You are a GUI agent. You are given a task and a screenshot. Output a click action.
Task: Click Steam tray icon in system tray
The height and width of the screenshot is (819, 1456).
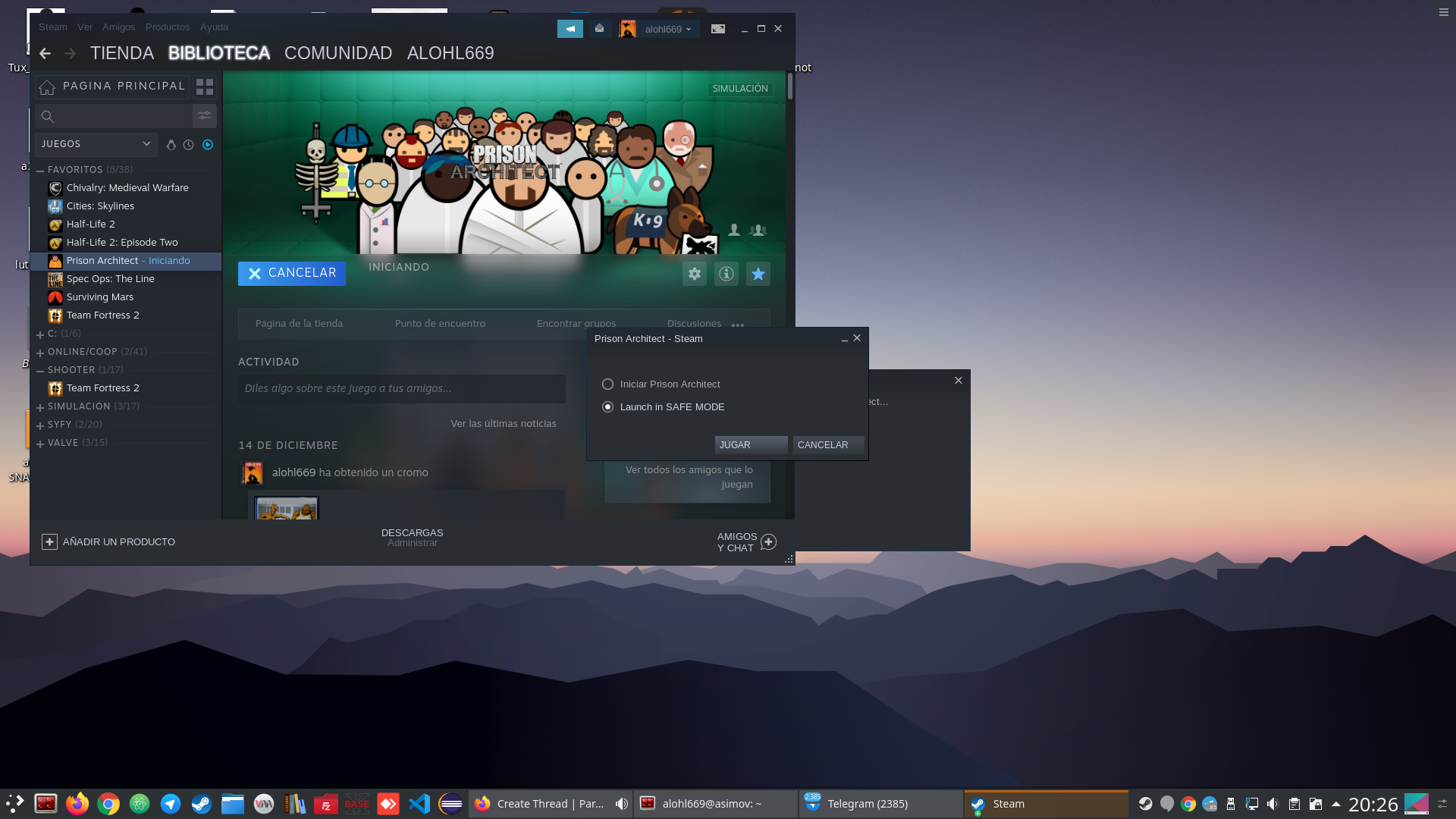(x=1145, y=804)
